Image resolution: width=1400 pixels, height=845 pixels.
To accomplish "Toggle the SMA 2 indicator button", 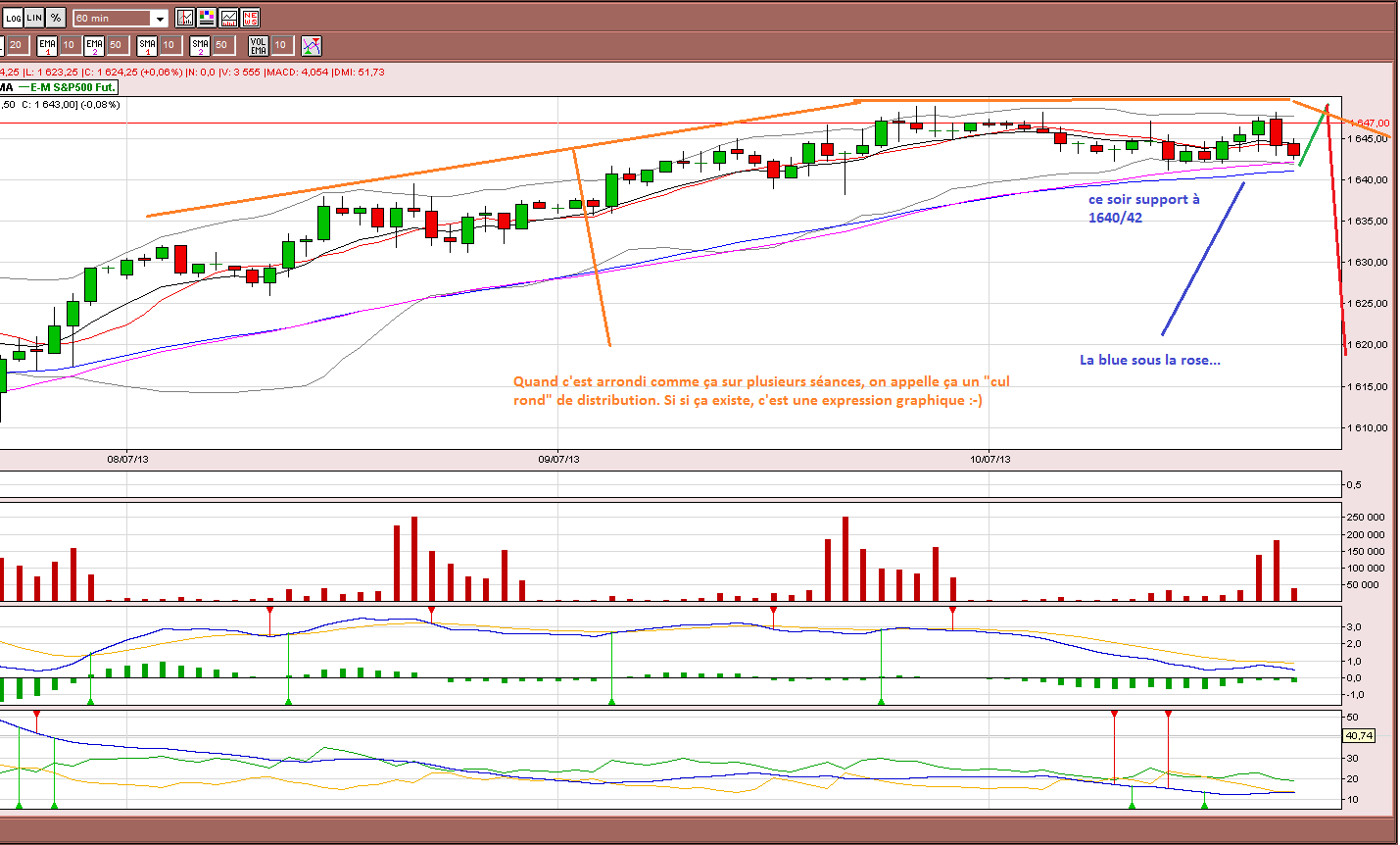I will pos(200,45).
